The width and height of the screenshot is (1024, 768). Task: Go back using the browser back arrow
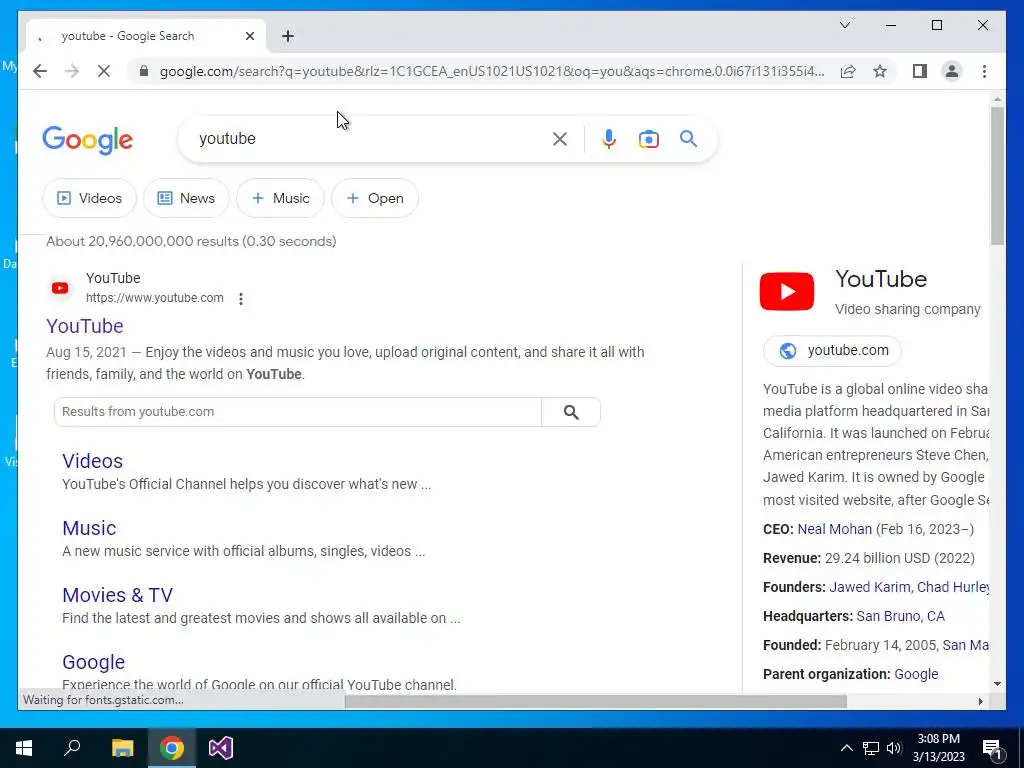[x=40, y=71]
